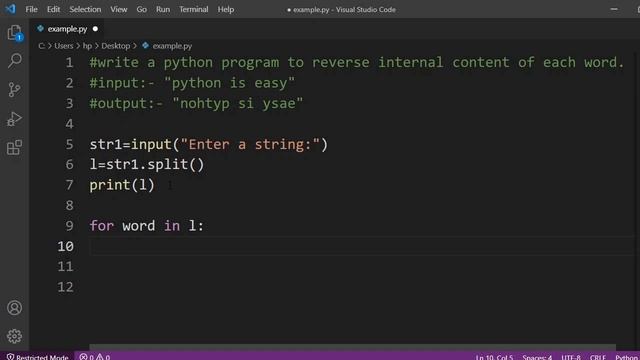Open the Terminal menu
This screenshot has width=640, height=360.
click(x=193, y=9)
